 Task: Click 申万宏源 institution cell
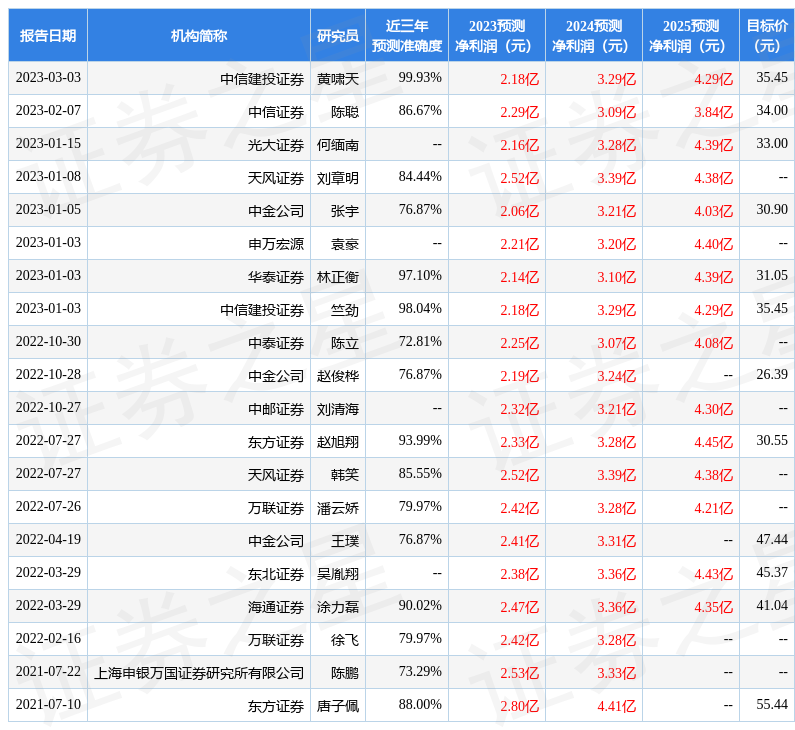point(276,244)
